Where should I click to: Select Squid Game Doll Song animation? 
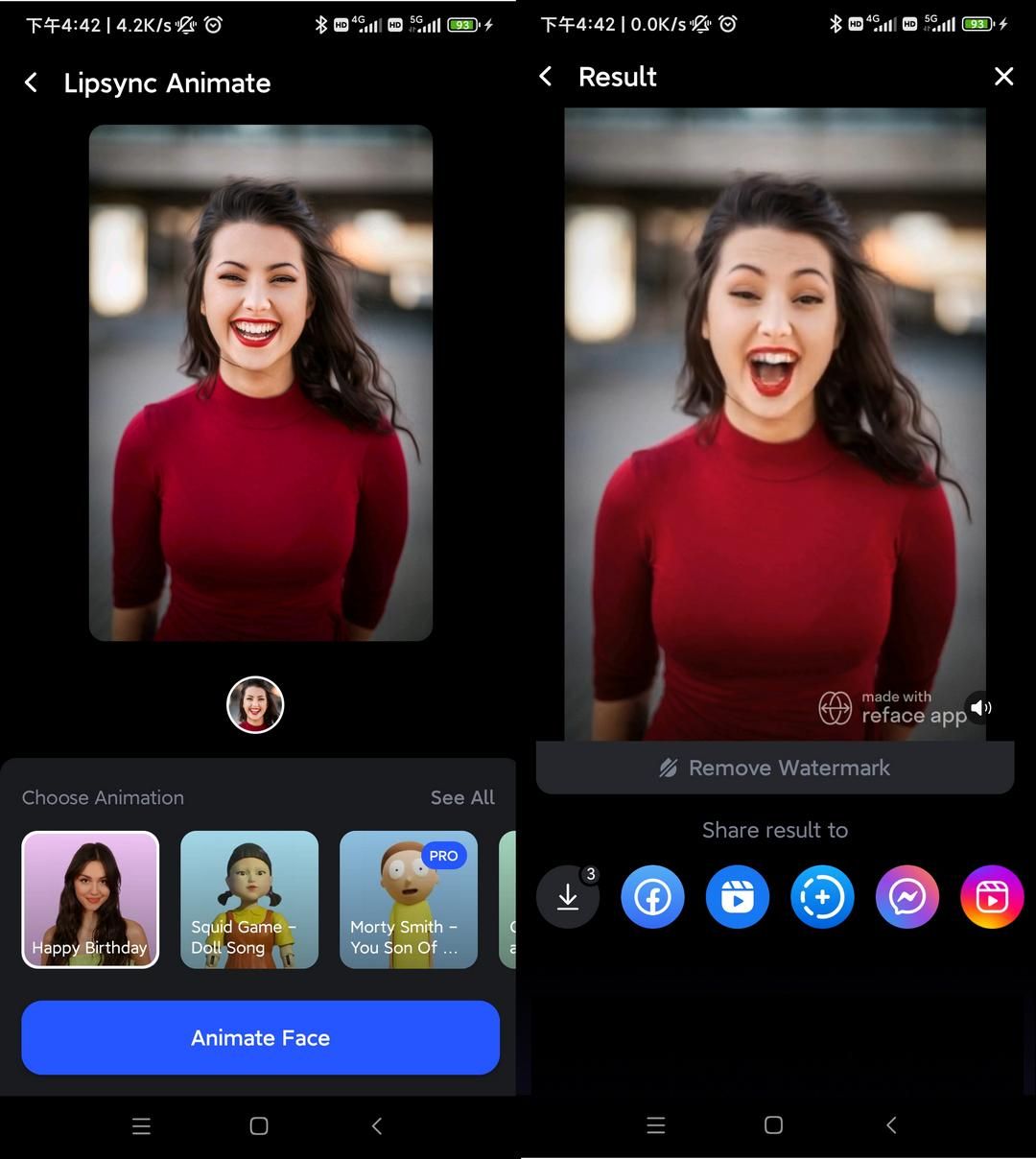coord(249,900)
